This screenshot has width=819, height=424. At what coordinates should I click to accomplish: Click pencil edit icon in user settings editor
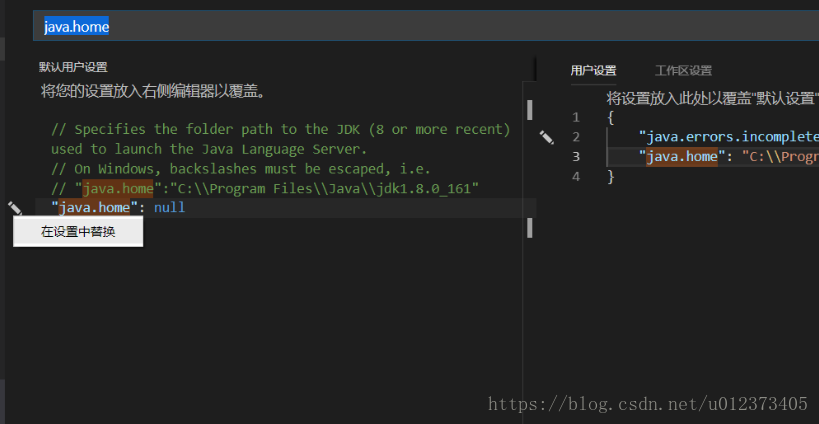[x=546, y=137]
